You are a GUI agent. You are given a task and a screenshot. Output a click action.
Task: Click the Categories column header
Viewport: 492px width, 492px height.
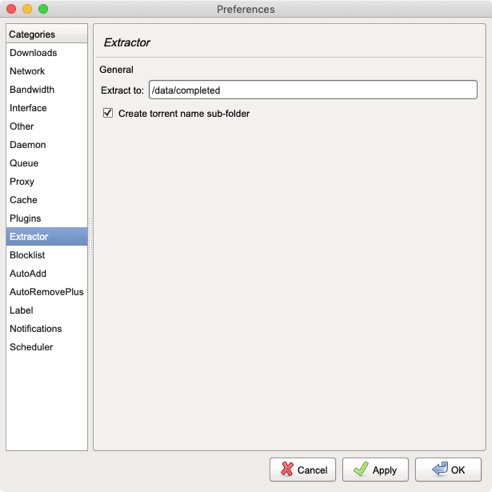point(47,34)
